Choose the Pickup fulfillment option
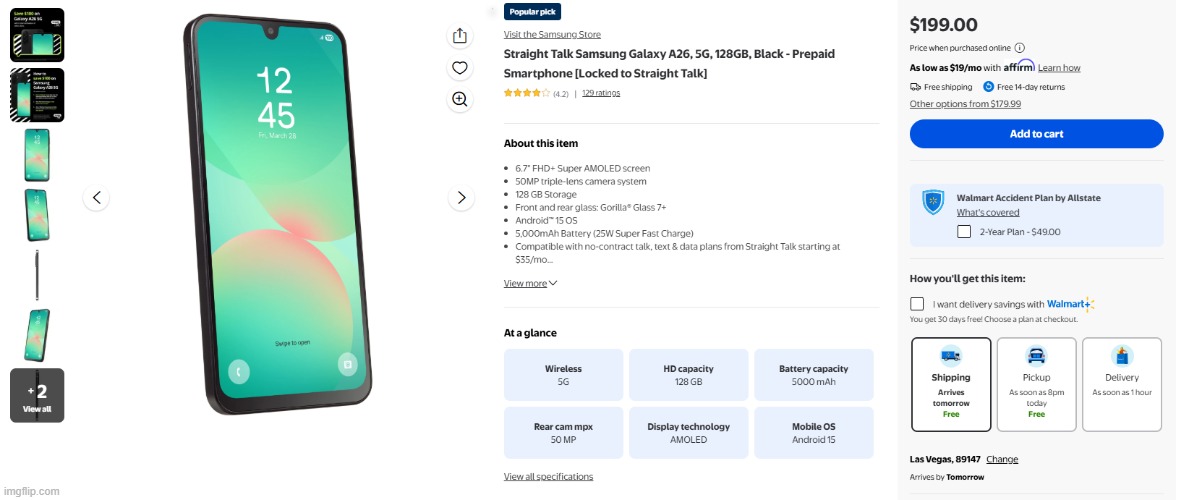 click(1036, 384)
